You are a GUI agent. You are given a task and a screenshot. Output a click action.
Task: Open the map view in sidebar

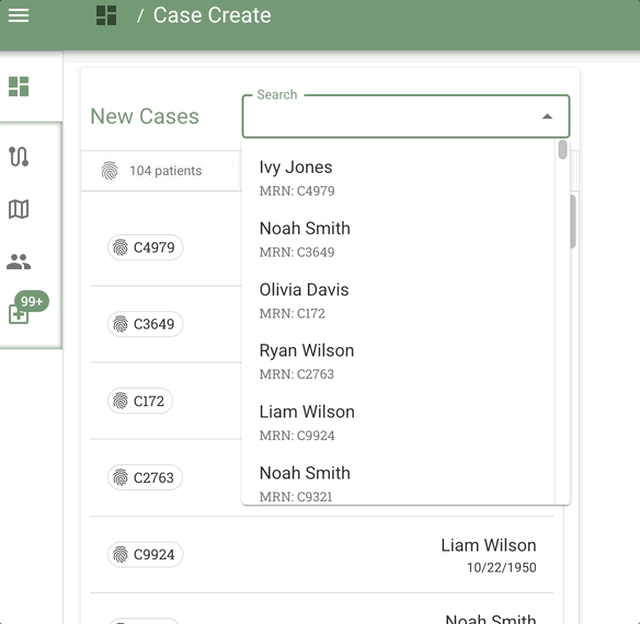pyautogui.click(x=18, y=209)
